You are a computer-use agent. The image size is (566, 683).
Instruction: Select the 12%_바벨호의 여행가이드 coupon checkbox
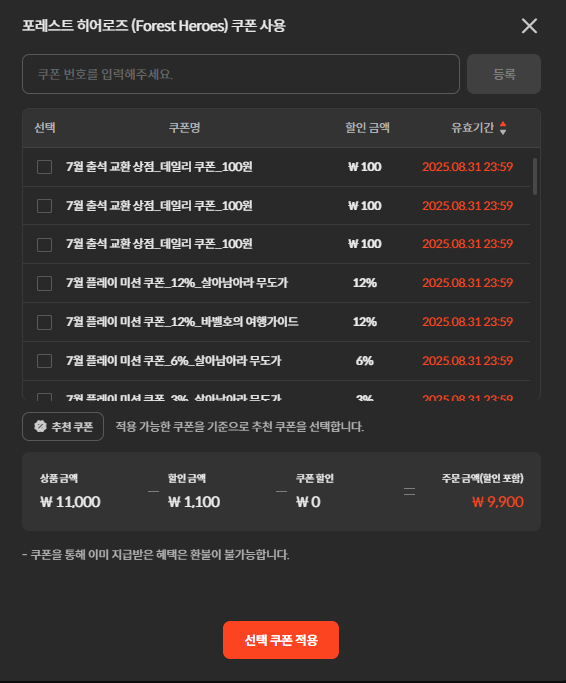click(44, 322)
